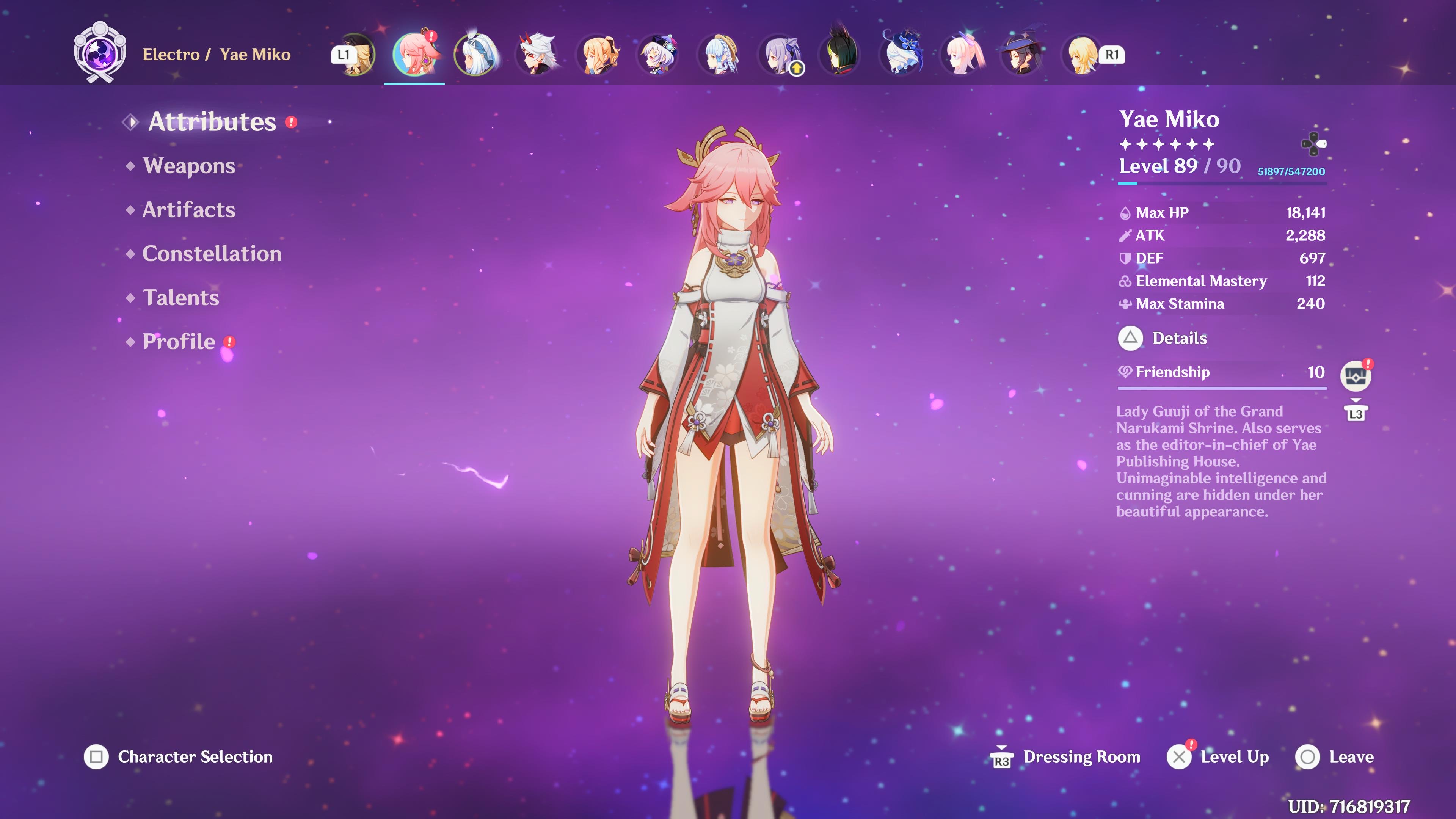This screenshot has height=819, width=1456.
Task: Click the Friendship level value 10
Action: [1316, 372]
